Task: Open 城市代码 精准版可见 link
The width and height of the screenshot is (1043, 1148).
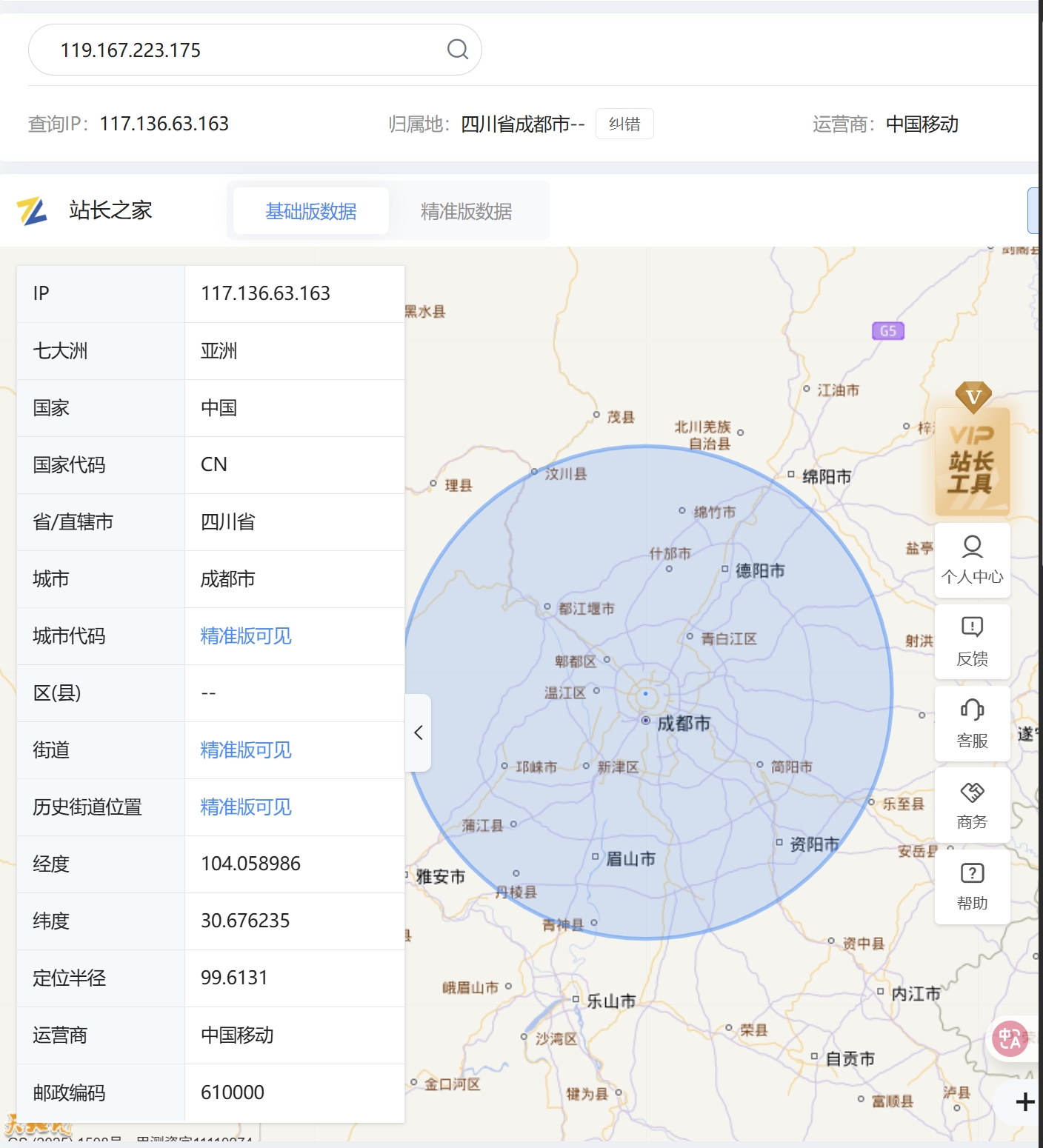Action: [x=246, y=636]
